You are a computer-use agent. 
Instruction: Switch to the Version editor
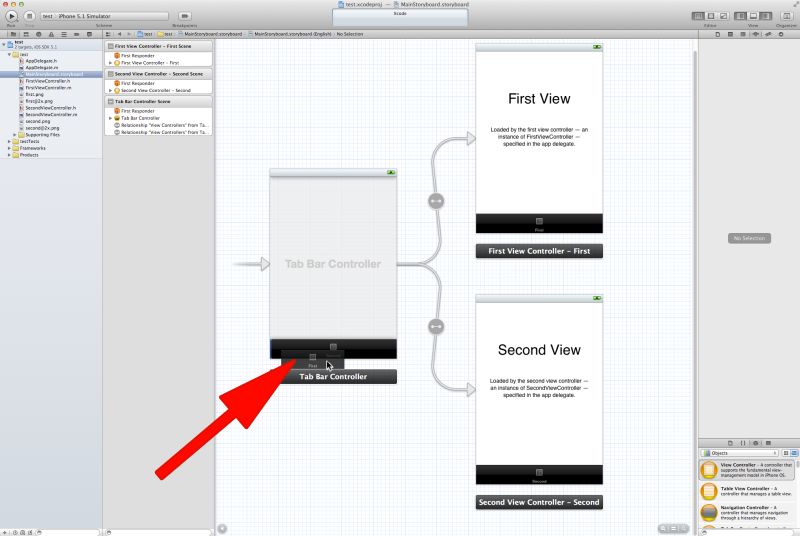[723, 16]
